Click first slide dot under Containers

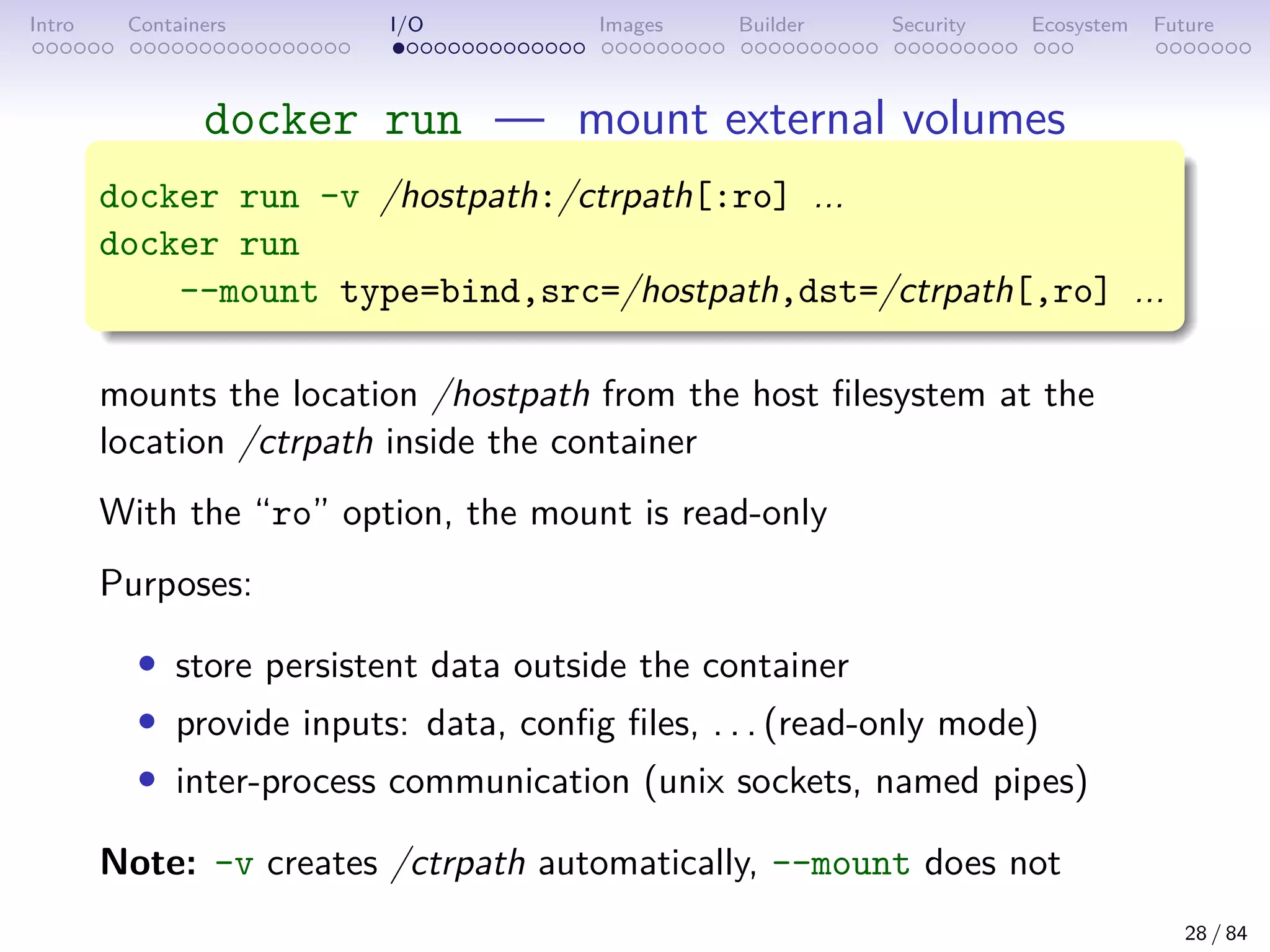pyautogui.click(x=136, y=48)
